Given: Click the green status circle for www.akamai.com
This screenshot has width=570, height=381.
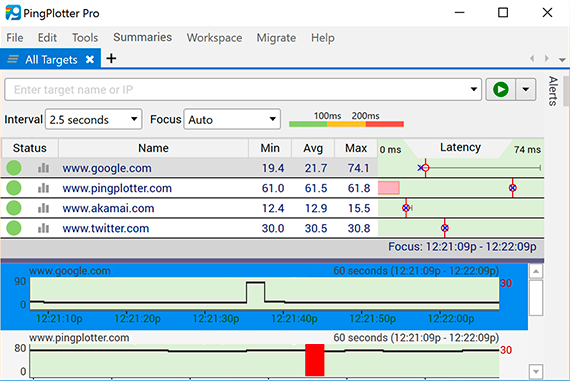Looking at the screenshot, I should click(x=14, y=208).
